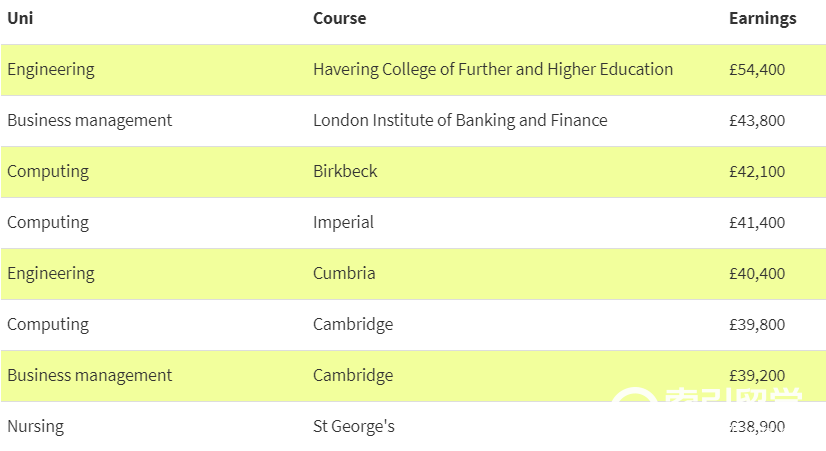
Task: Select the £40,400 earnings cell
Action: 757,274
